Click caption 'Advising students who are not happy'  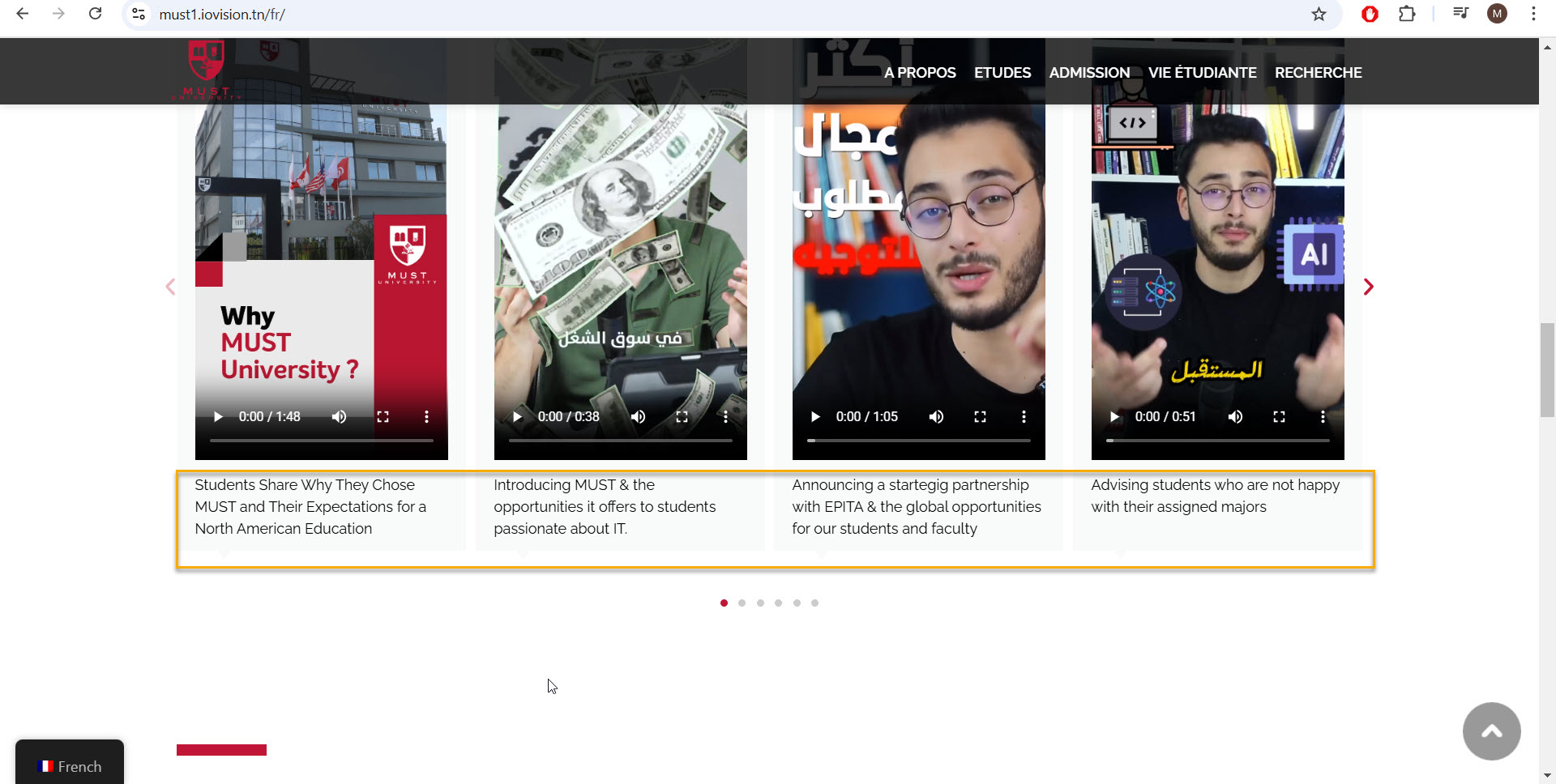pyautogui.click(x=1215, y=496)
